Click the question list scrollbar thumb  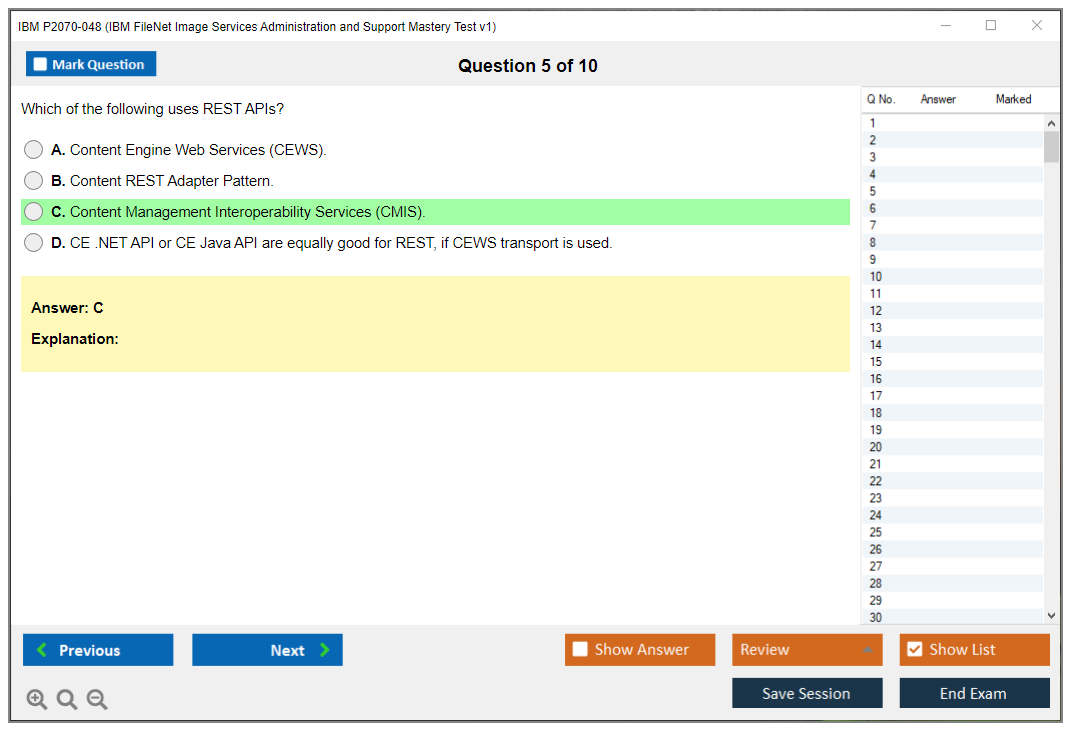point(1050,147)
